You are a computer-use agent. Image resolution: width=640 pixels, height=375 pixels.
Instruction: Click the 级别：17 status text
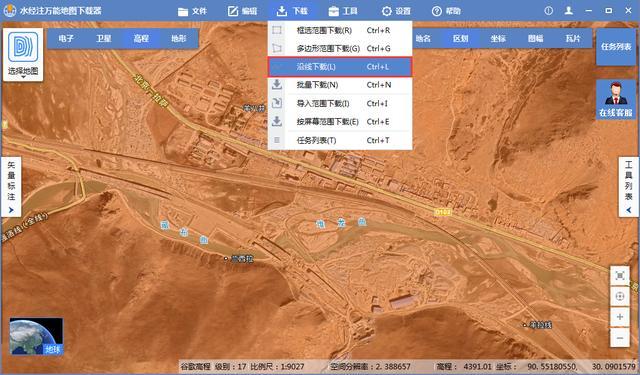coord(231,366)
